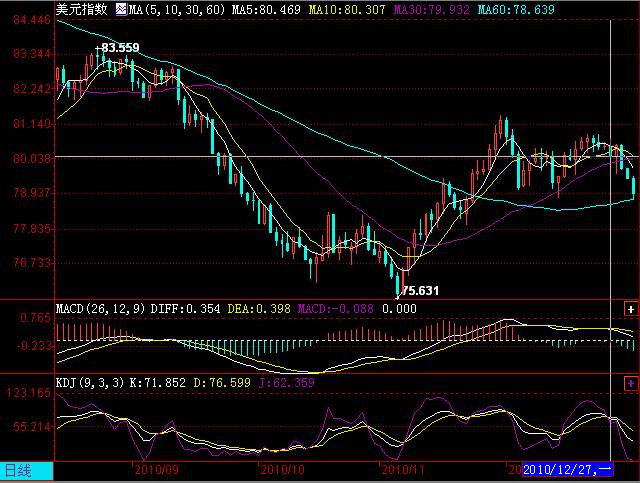Select the 日线 period tab
The image size is (640, 483).
26,471
